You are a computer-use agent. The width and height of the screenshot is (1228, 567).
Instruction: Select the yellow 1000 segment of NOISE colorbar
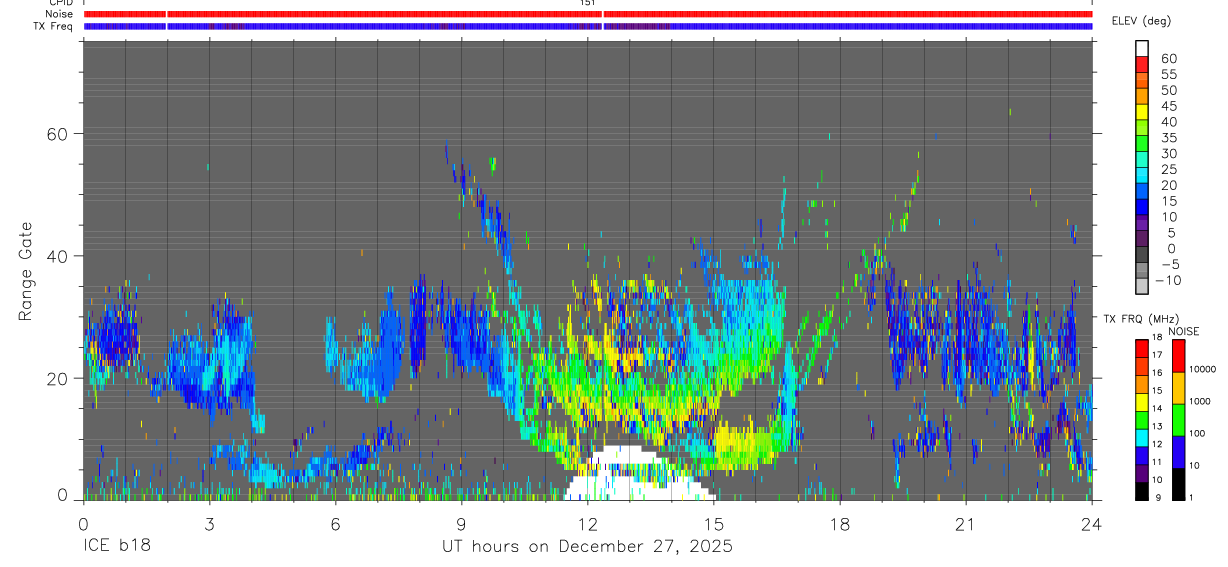(x=1179, y=388)
